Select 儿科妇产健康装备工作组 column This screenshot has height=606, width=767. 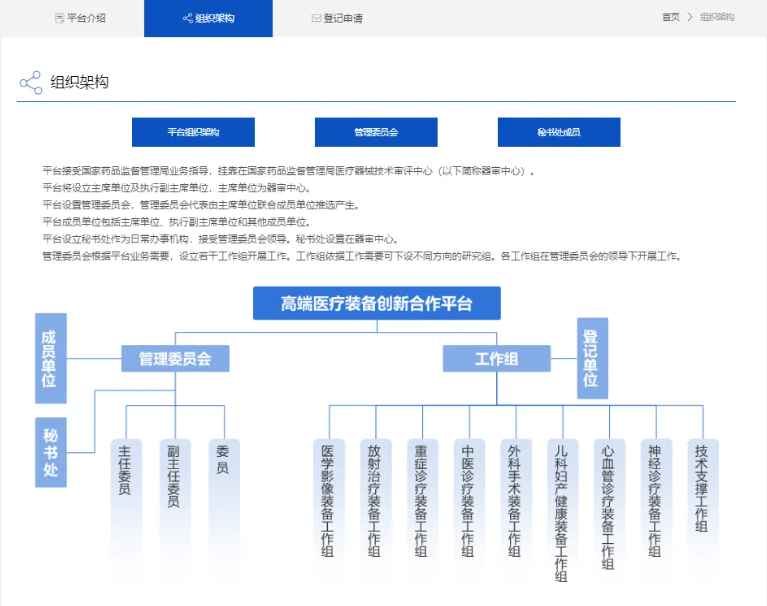563,511
